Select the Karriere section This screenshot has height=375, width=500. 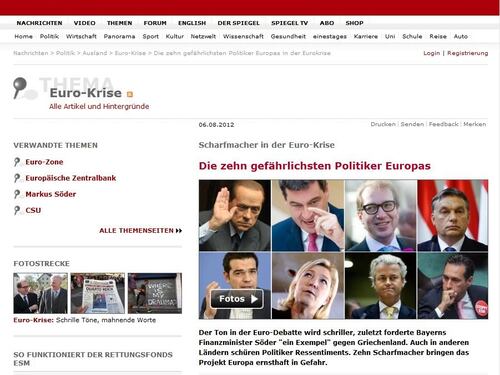pyautogui.click(x=366, y=36)
